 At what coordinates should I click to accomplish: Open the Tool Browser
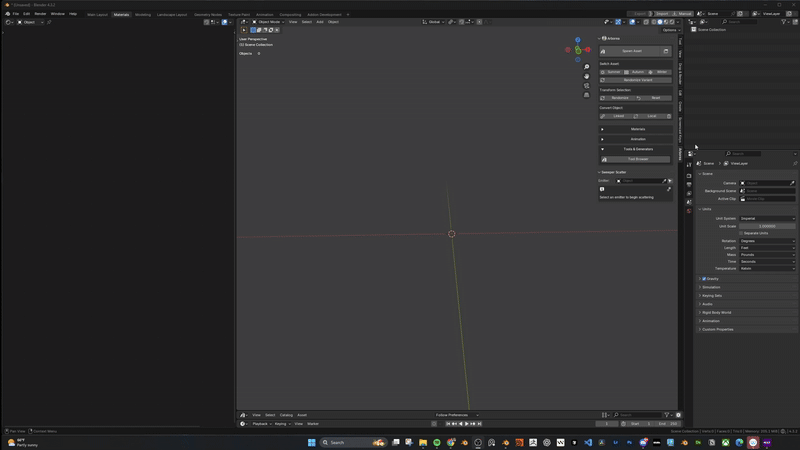click(635, 159)
